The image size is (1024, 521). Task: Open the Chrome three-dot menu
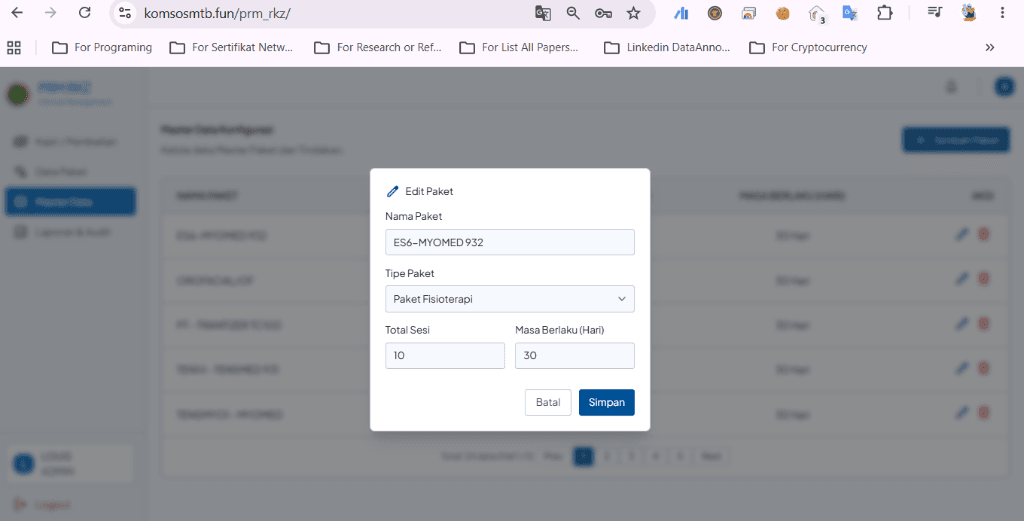pyautogui.click(x=1002, y=12)
